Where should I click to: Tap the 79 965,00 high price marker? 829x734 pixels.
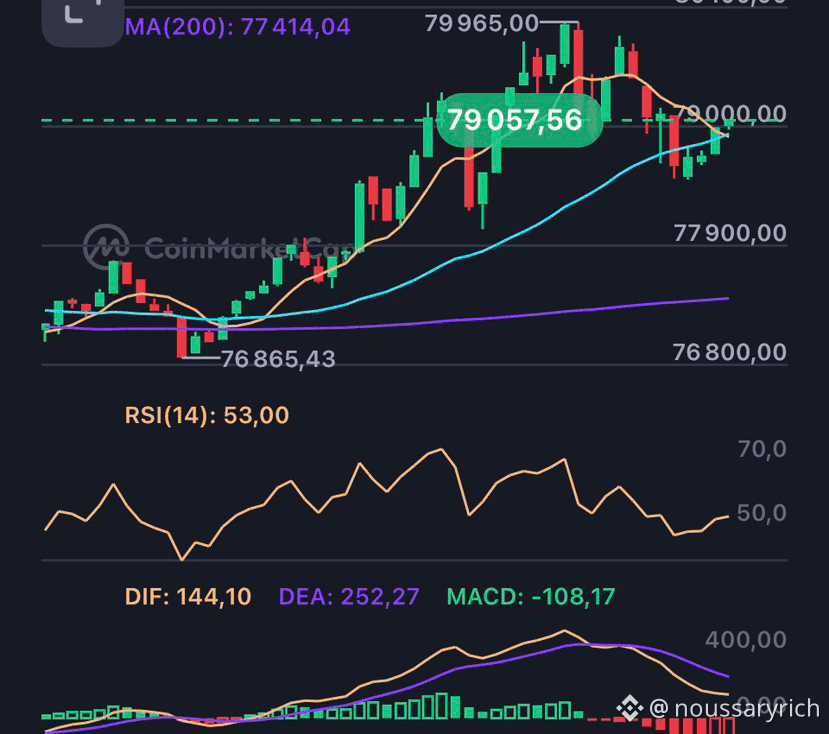pyautogui.click(x=482, y=23)
